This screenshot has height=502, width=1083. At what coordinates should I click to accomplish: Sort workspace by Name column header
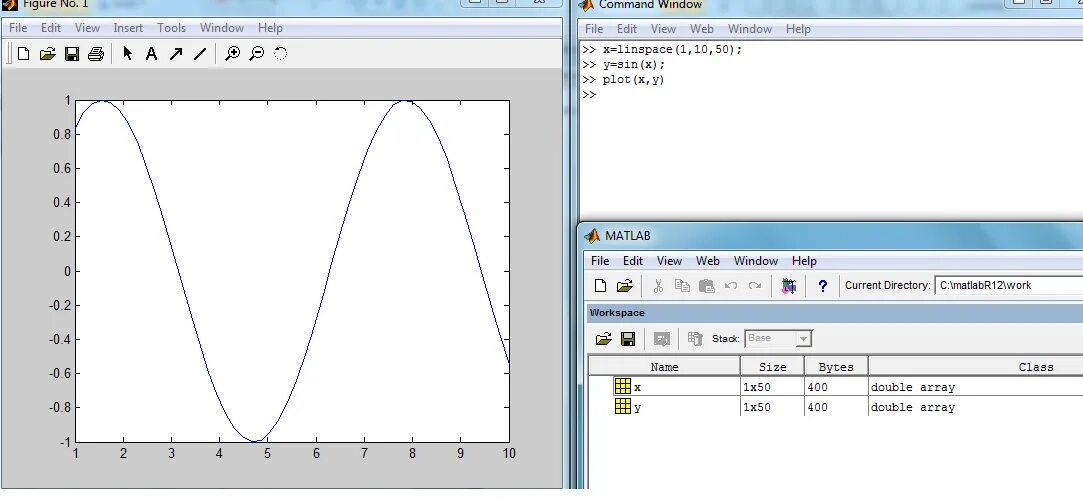[x=664, y=367]
